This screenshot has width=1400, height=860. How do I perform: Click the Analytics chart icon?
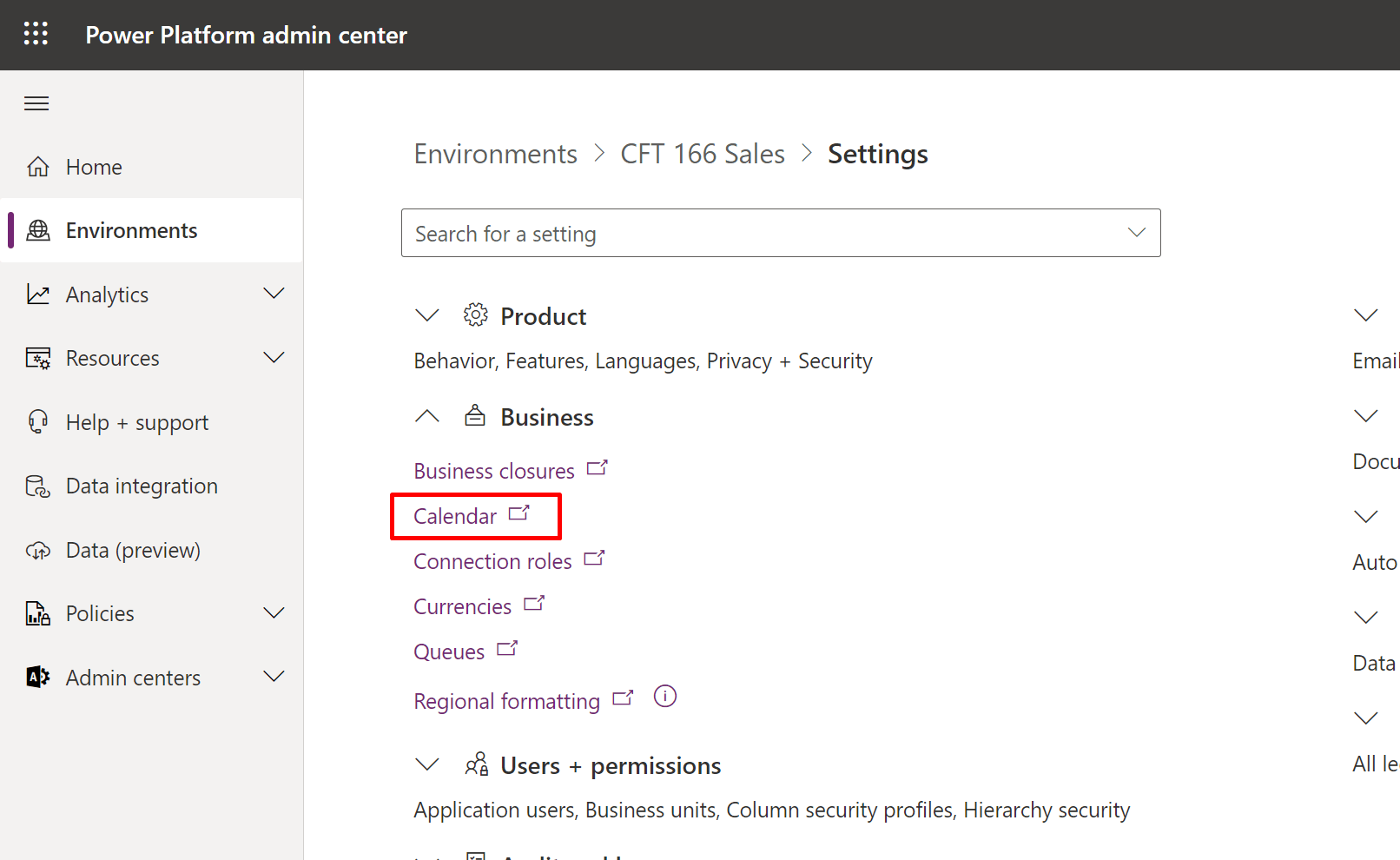[x=38, y=294]
